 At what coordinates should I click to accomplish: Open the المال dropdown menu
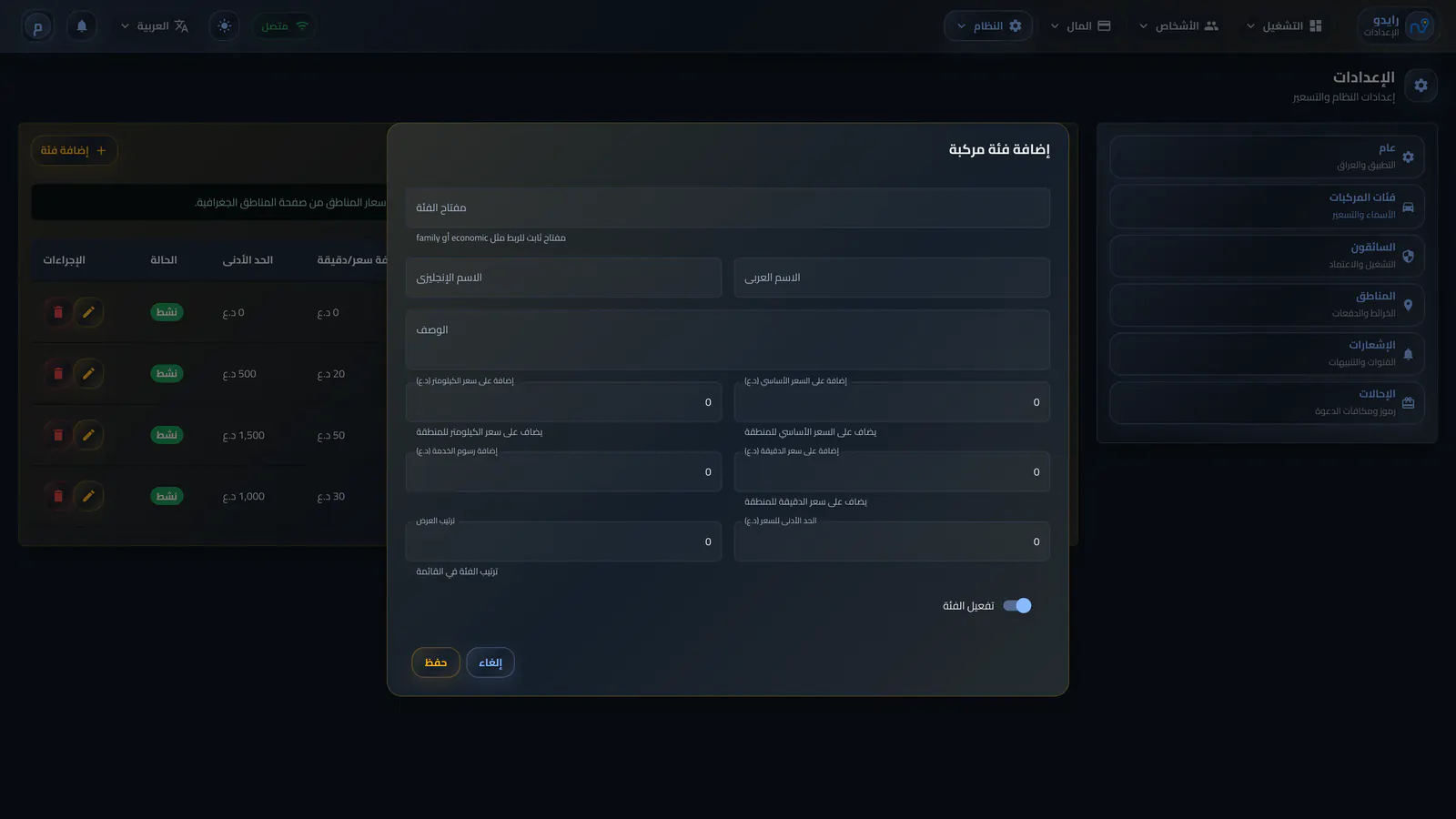(x=1080, y=26)
